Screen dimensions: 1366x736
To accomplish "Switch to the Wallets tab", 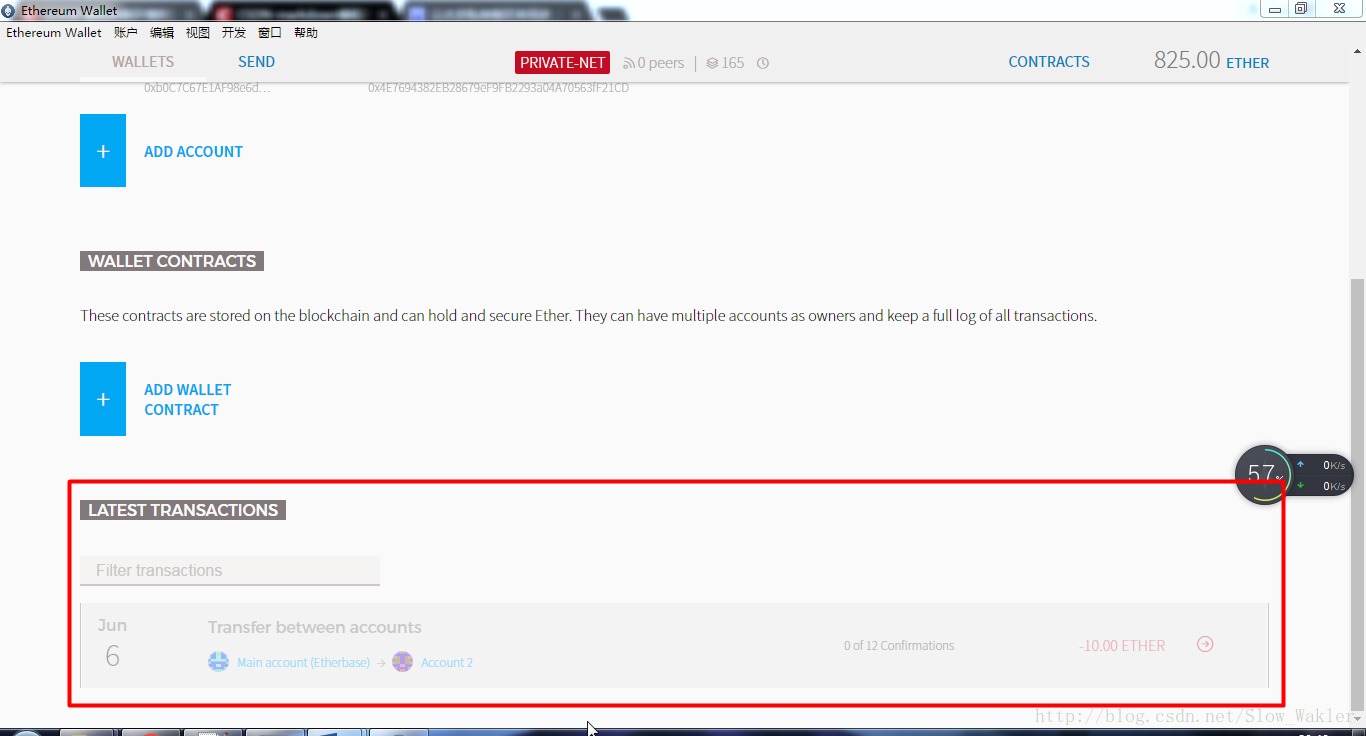I will tap(143, 62).
